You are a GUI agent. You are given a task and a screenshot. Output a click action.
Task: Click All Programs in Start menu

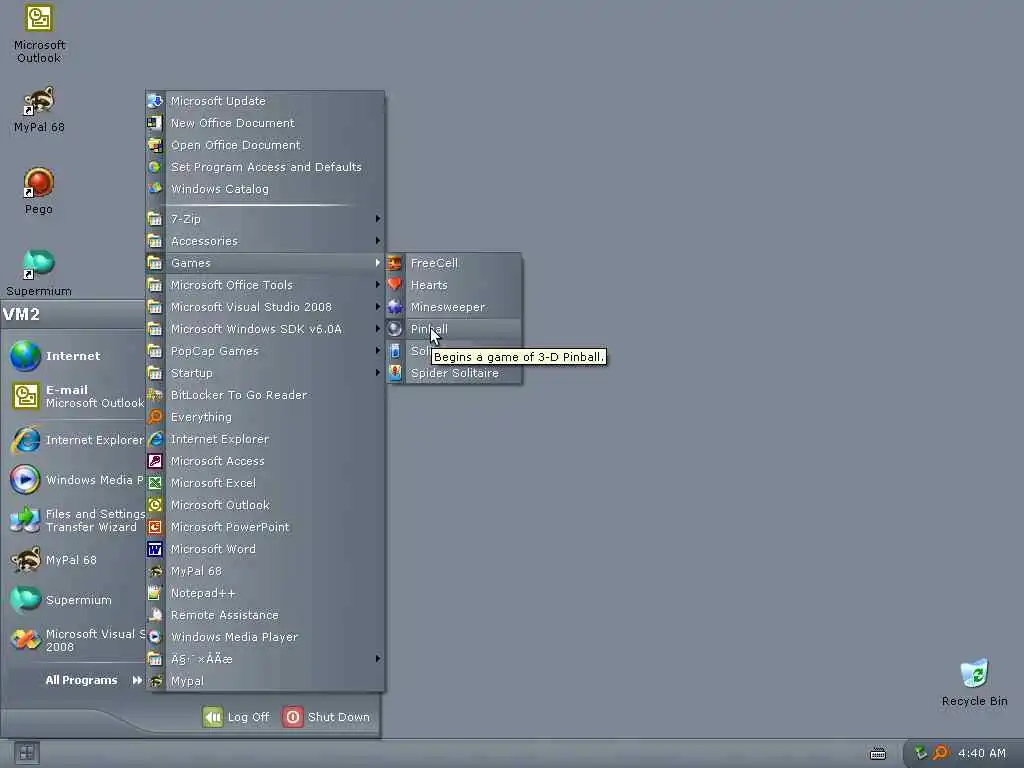(93, 680)
